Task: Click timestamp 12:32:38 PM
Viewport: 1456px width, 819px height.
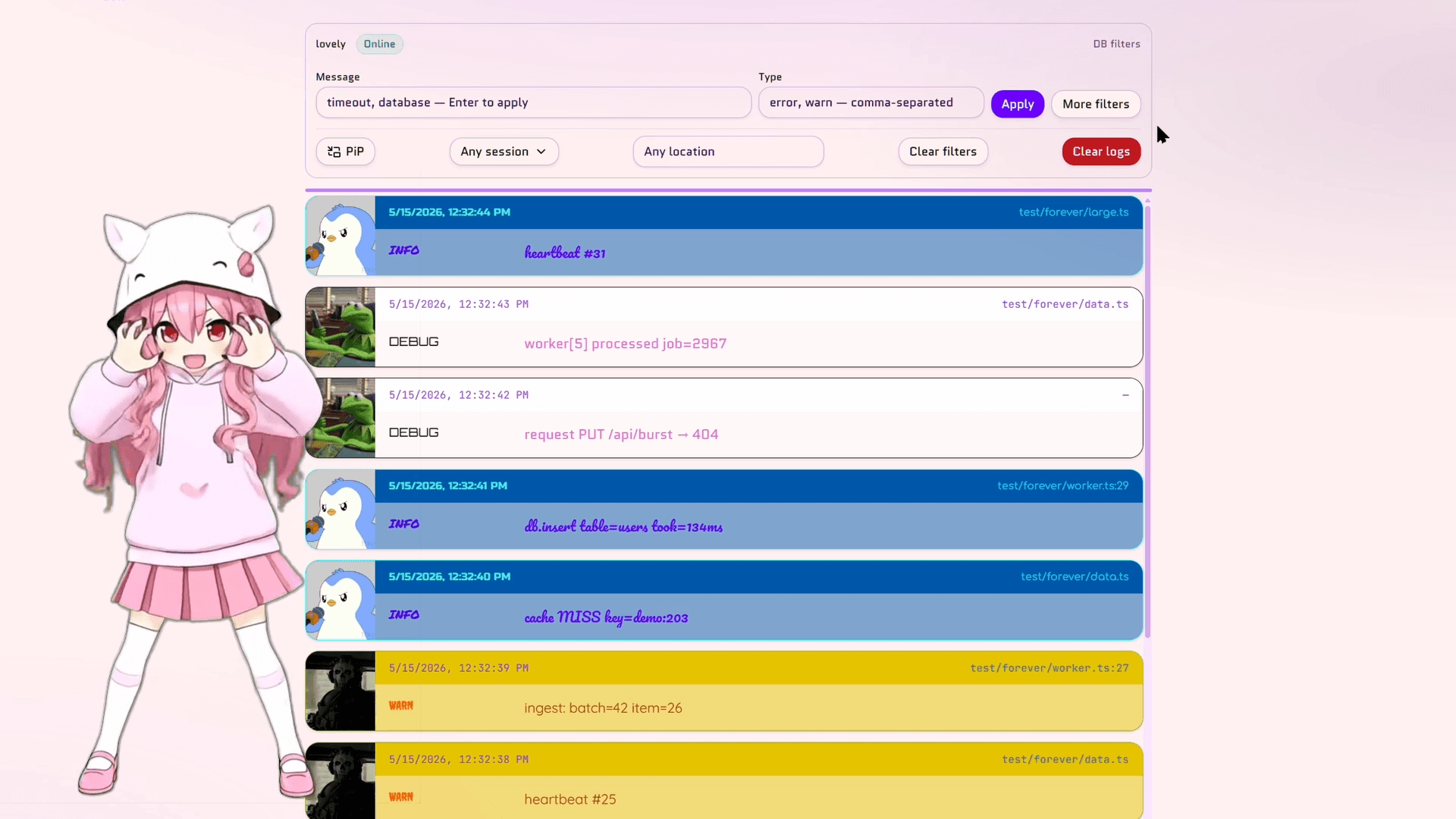Action: [x=458, y=759]
